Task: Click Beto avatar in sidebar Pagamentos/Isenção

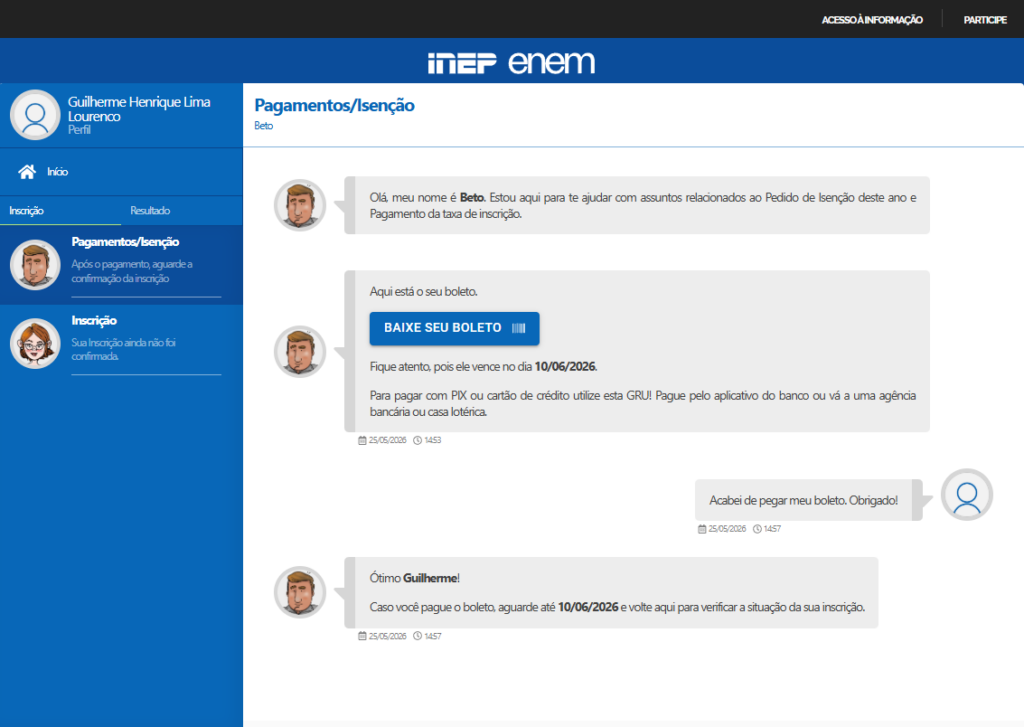Action: pyautogui.click(x=35, y=265)
